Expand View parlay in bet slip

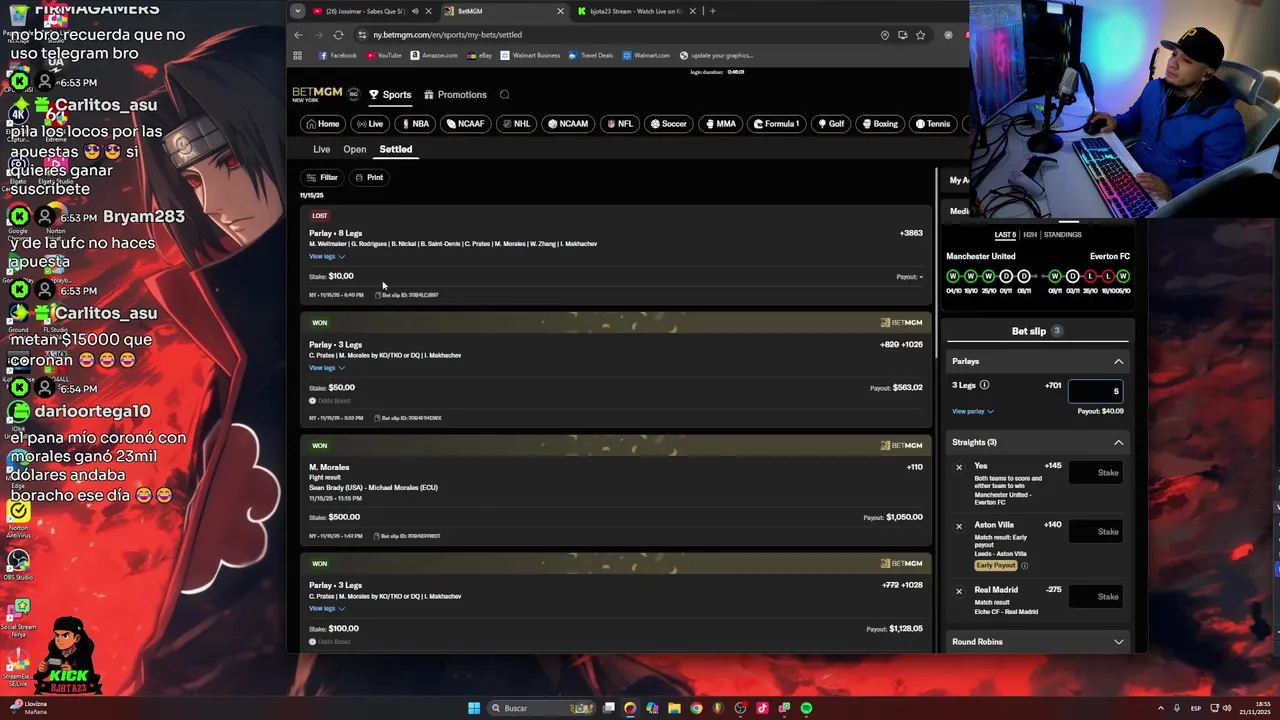pyautogui.click(x=972, y=411)
